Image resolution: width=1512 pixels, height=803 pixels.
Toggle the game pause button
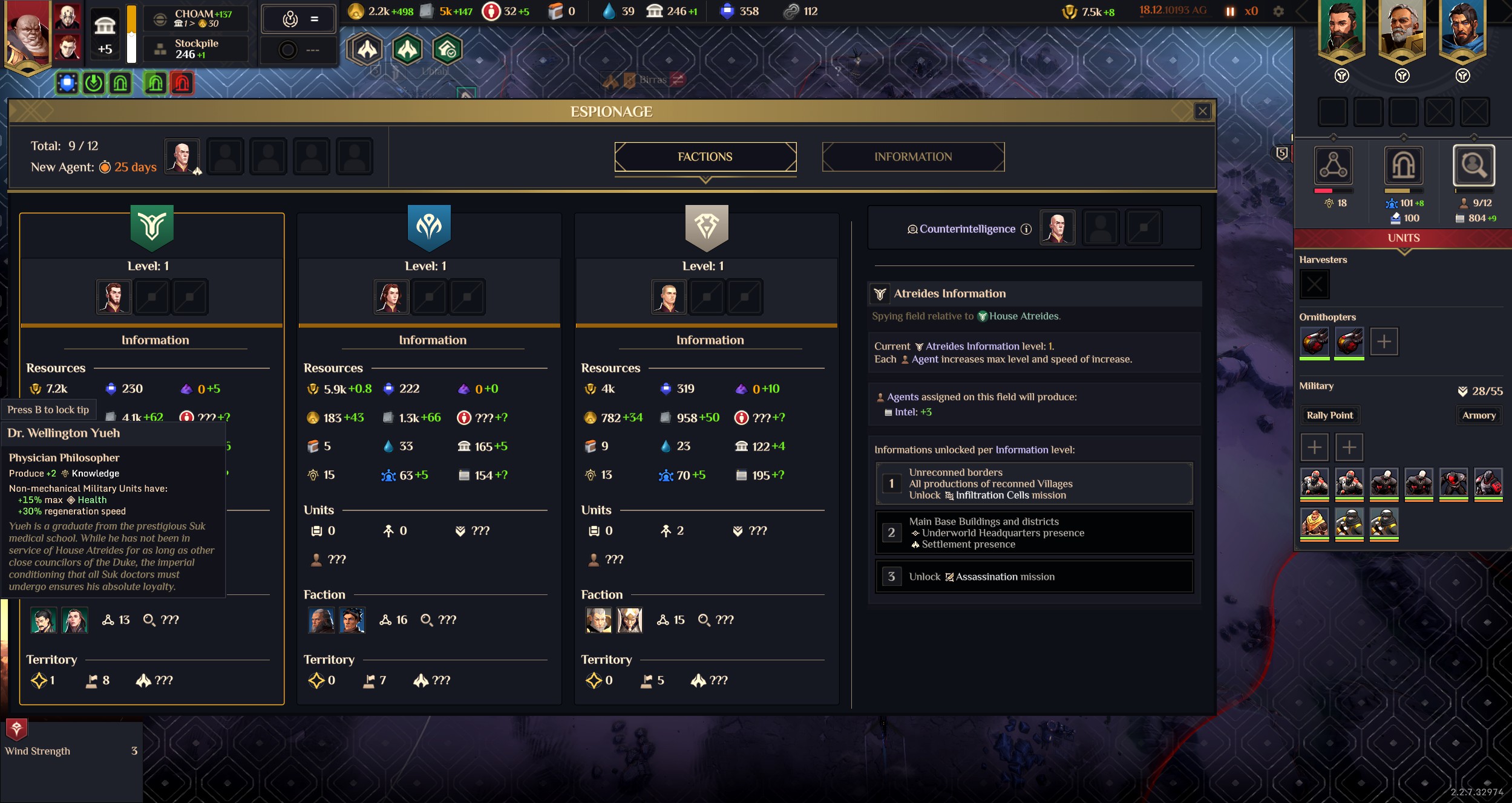tap(1229, 11)
